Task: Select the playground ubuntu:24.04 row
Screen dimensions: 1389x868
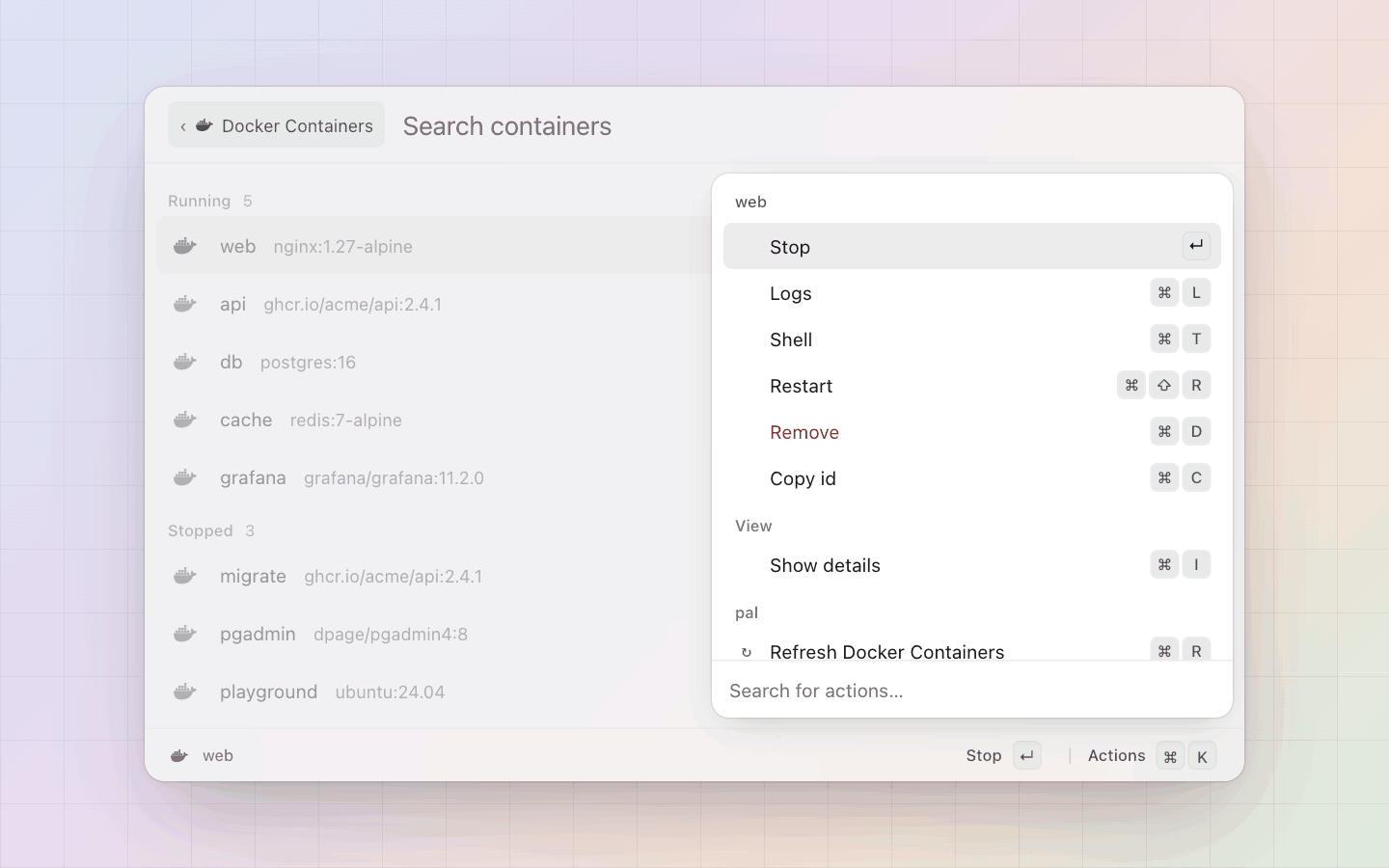Action: (x=434, y=692)
